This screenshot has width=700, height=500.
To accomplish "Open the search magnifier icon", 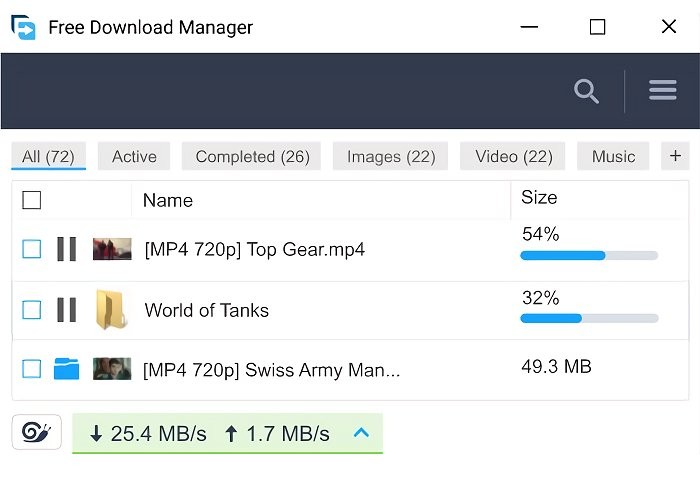I will 586,92.
